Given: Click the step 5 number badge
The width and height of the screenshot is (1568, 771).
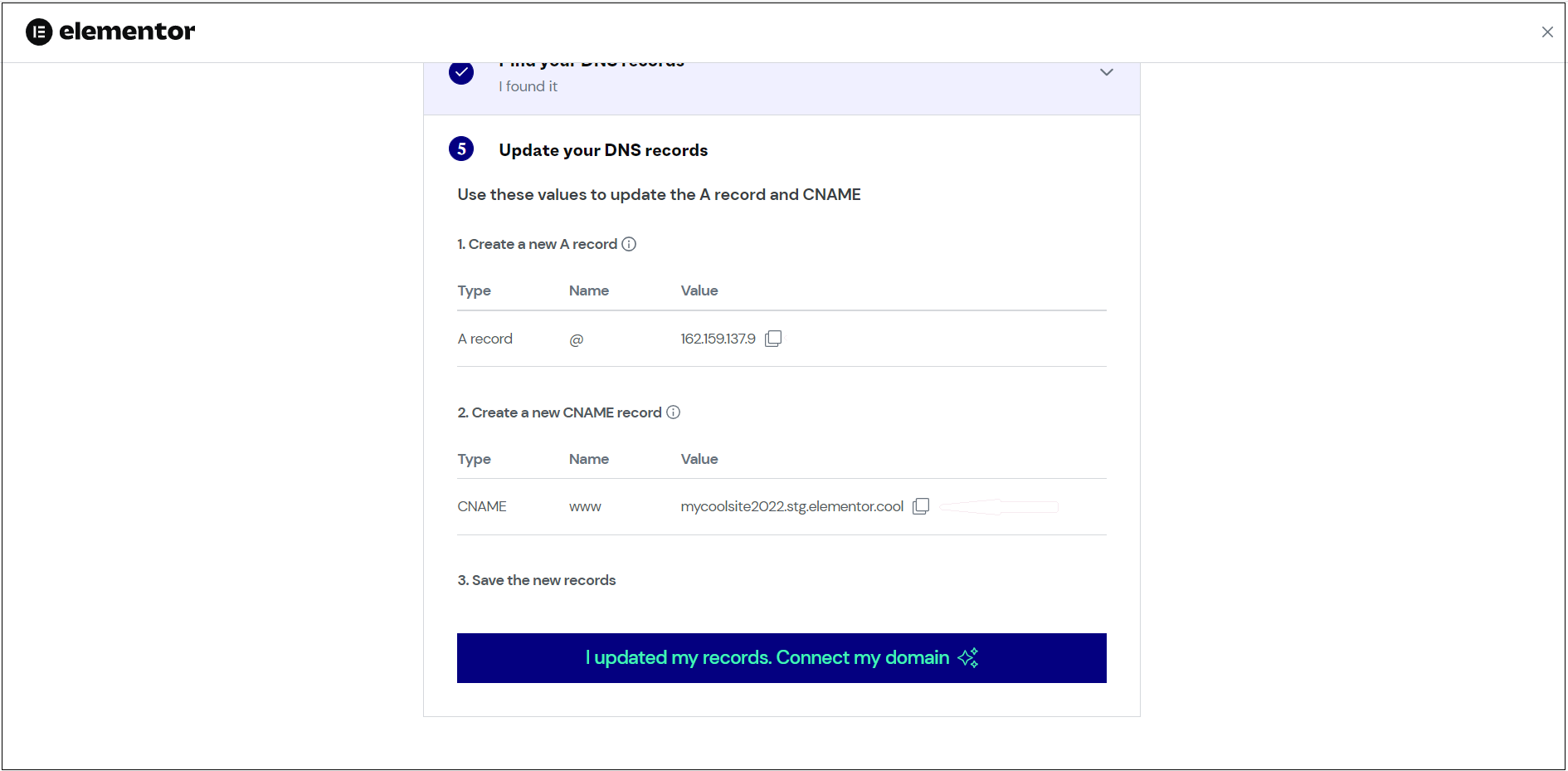Looking at the screenshot, I should [461, 149].
